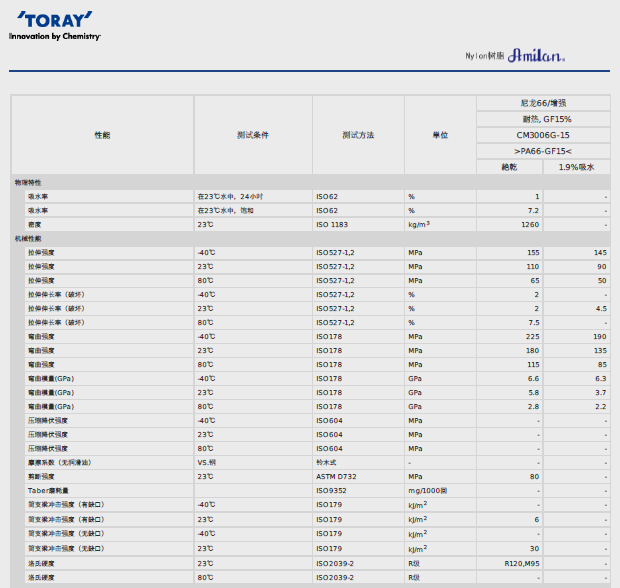This screenshot has height=588, width=620.
Task: Click the 1.9%吸水 column header
Action: (576, 167)
